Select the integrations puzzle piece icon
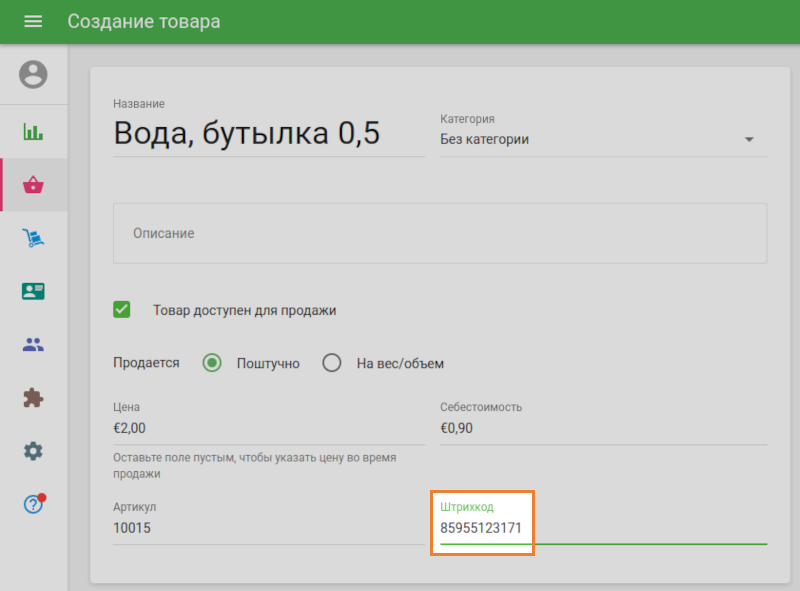This screenshot has width=800, height=591. (33, 397)
